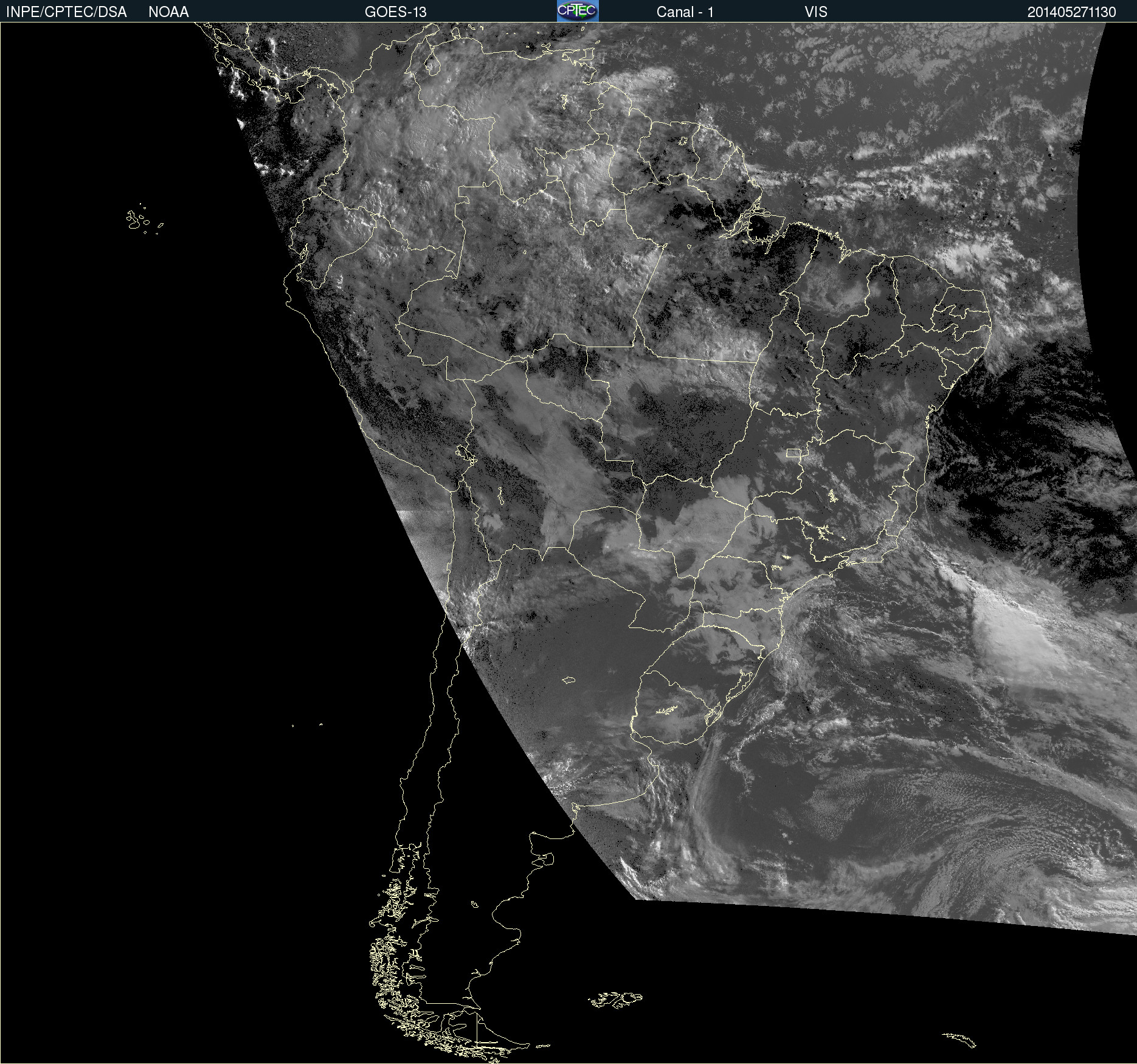Click the NOAA text in header

coord(168,12)
